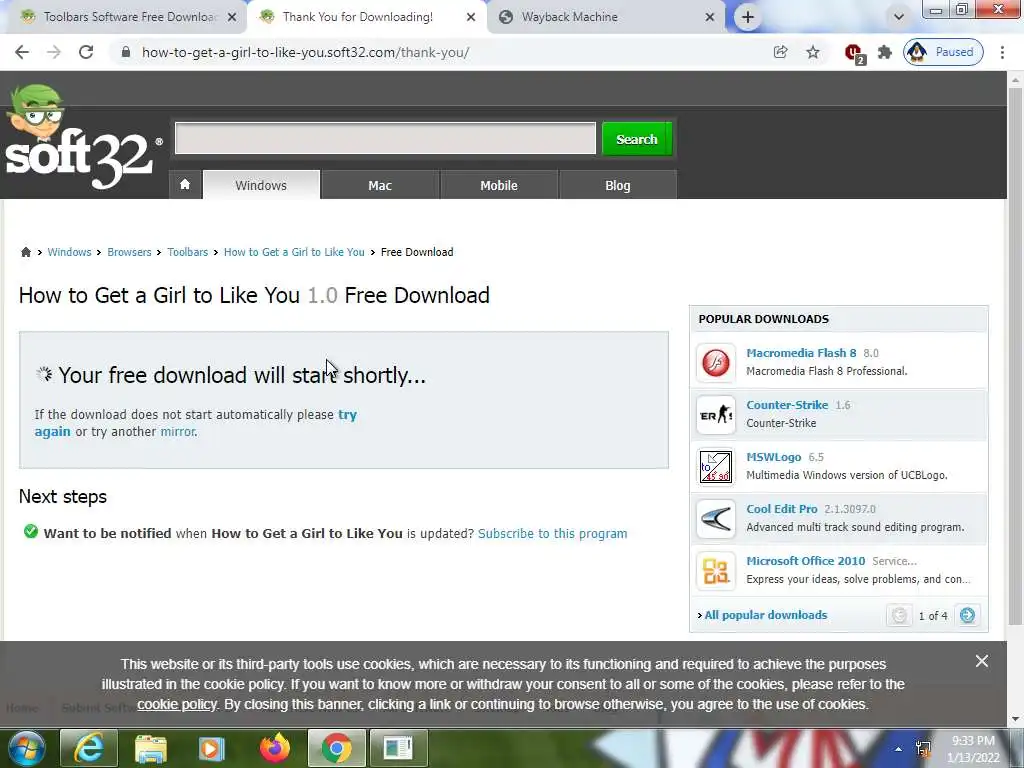Open the Counter-Strike link
This screenshot has height=768, width=1024.
pos(787,405)
